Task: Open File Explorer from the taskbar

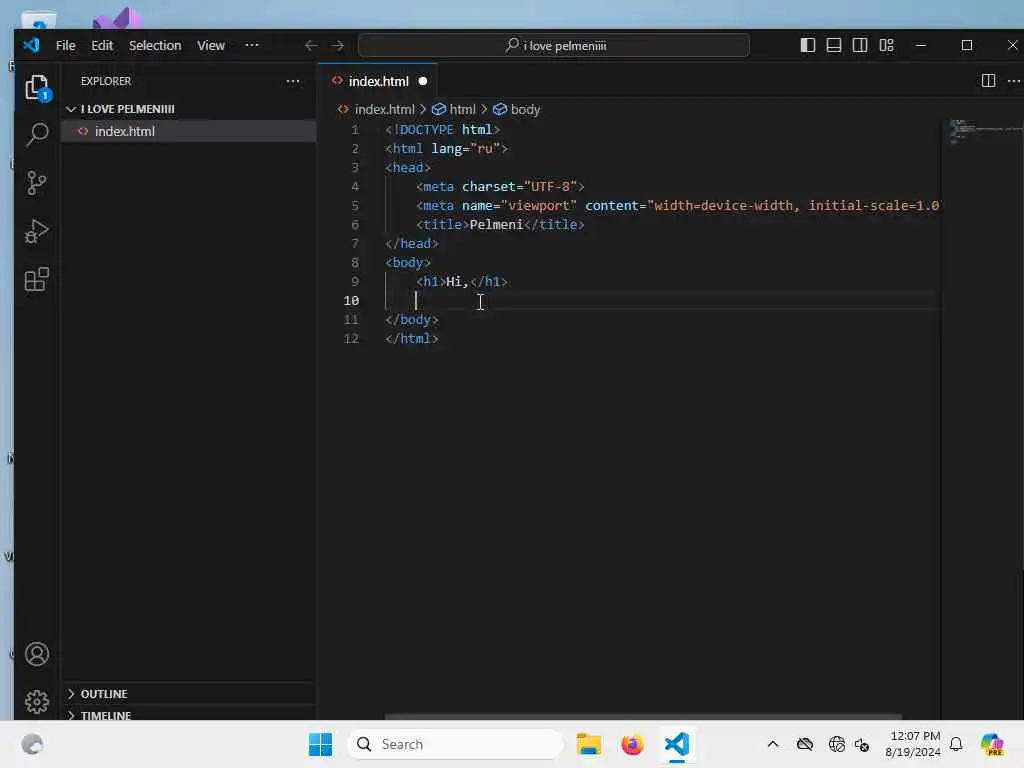Action: pyautogui.click(x=588, y=744)
